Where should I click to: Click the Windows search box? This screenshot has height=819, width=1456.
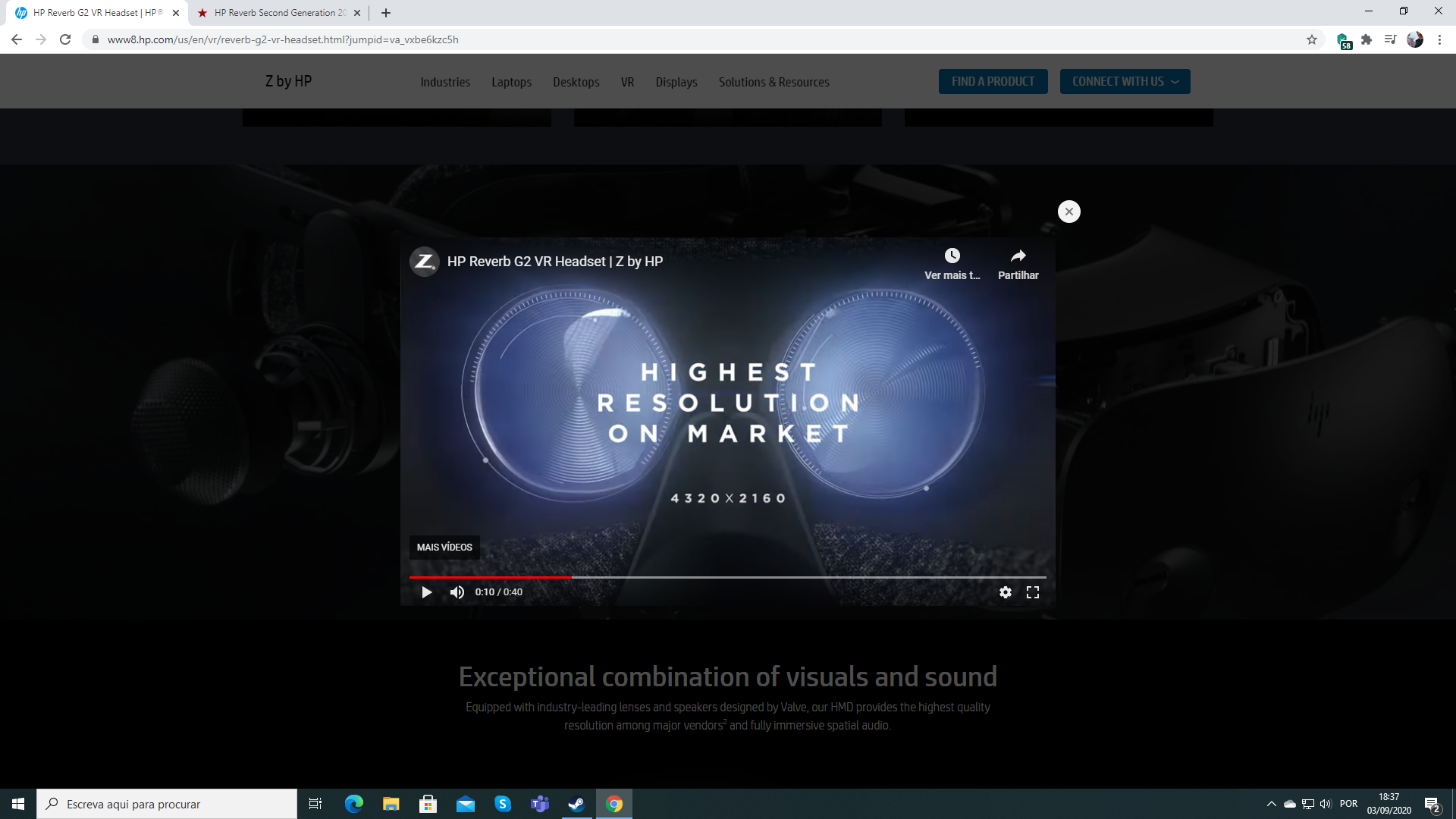167,804
